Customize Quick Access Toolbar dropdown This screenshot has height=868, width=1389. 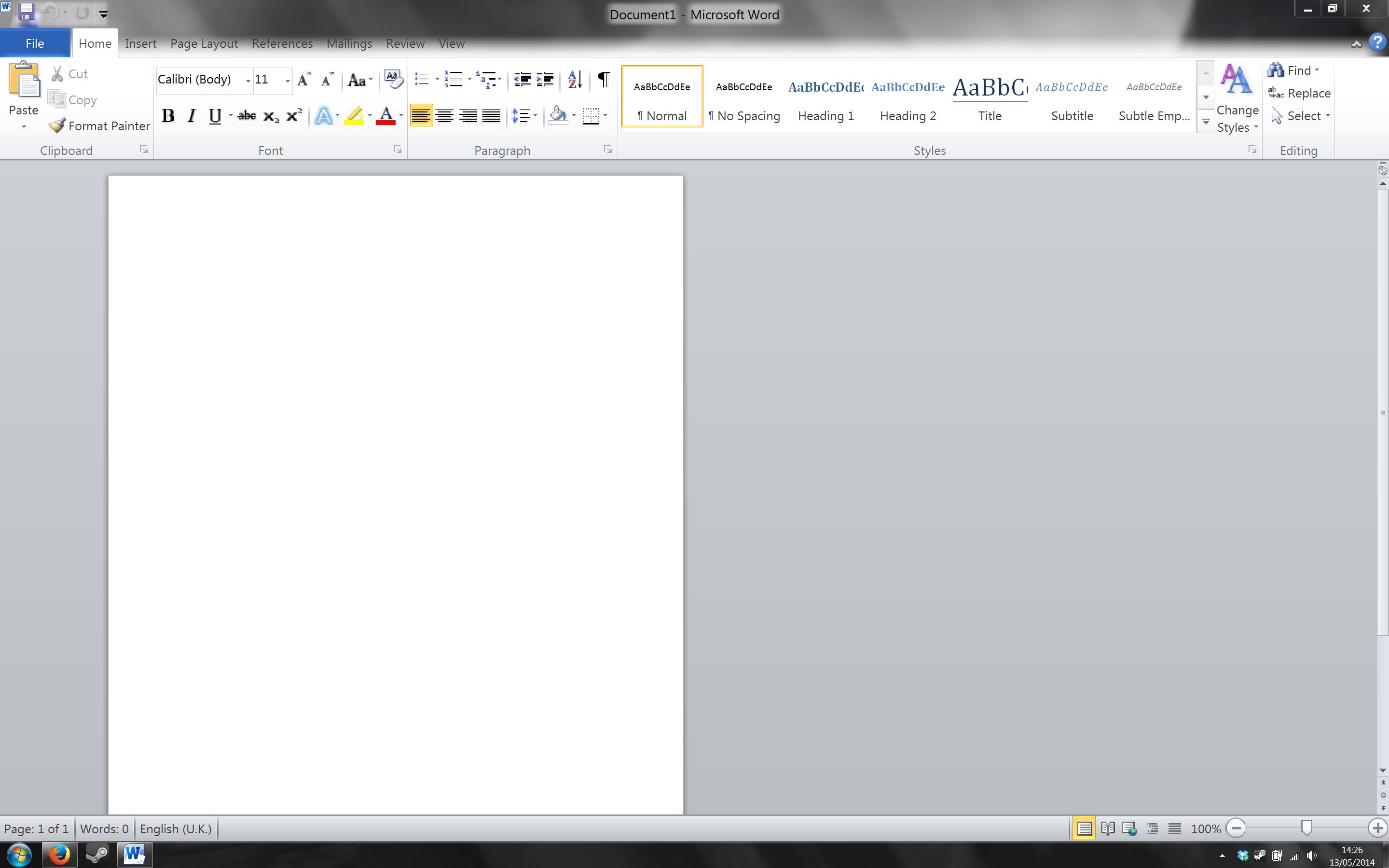pyautogui.click(x=103, y=14)
